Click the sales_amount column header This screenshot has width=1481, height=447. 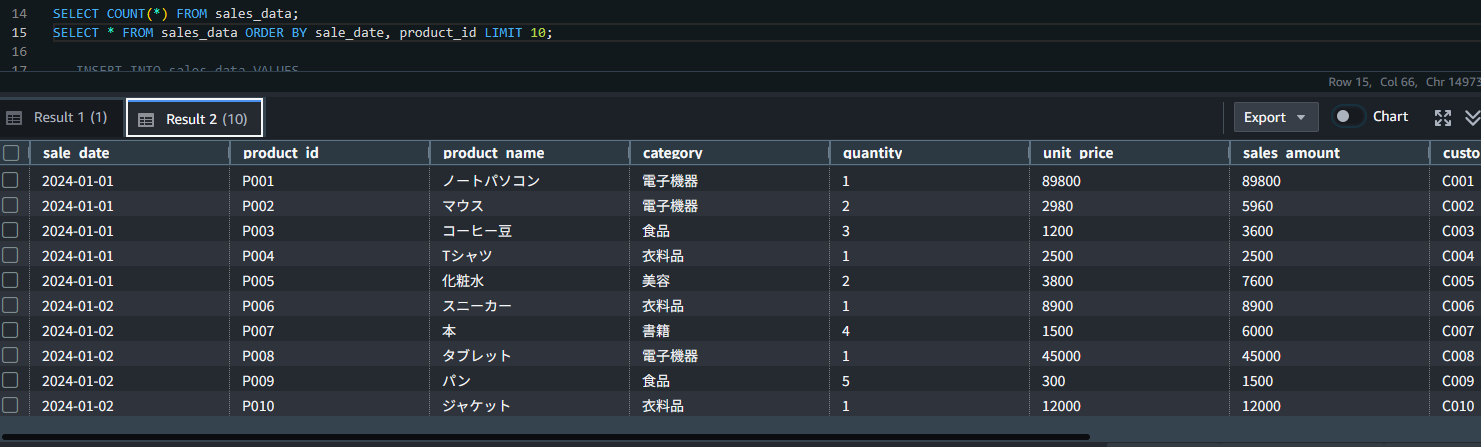pyautogui.click(x=1330, y=153)
